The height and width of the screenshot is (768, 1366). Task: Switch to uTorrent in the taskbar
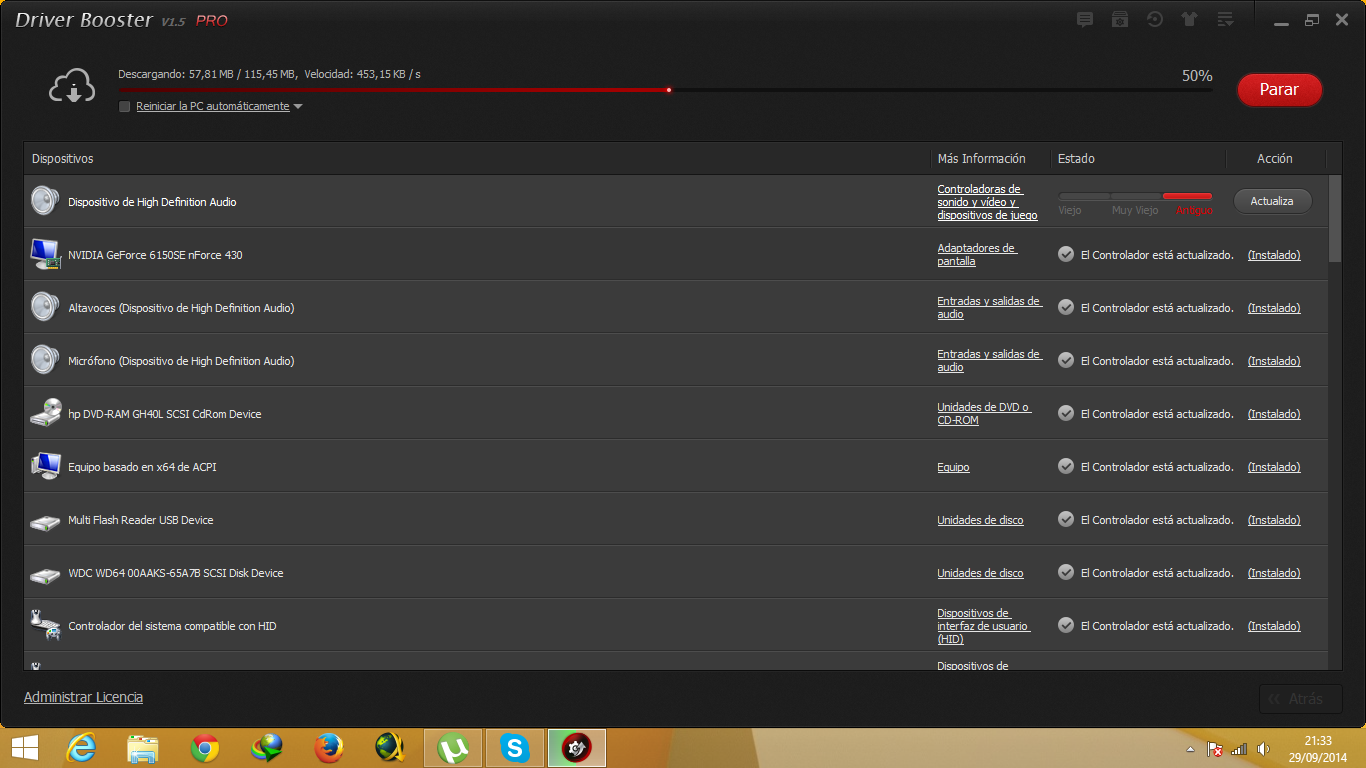453,748
